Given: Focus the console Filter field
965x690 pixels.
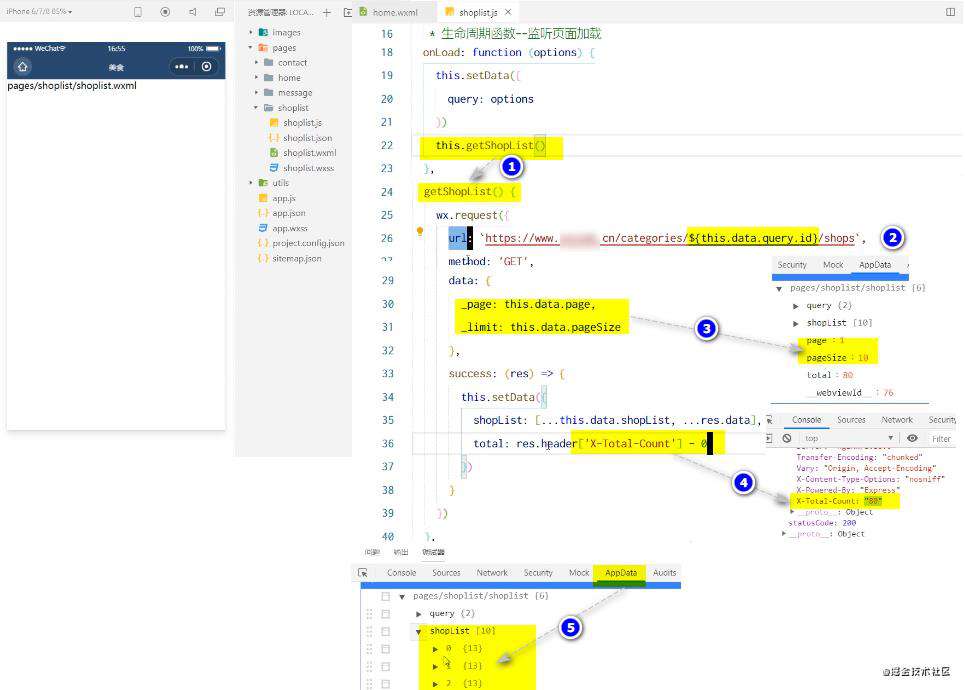Looking at the screenshot, I should (x=942, y=439).
